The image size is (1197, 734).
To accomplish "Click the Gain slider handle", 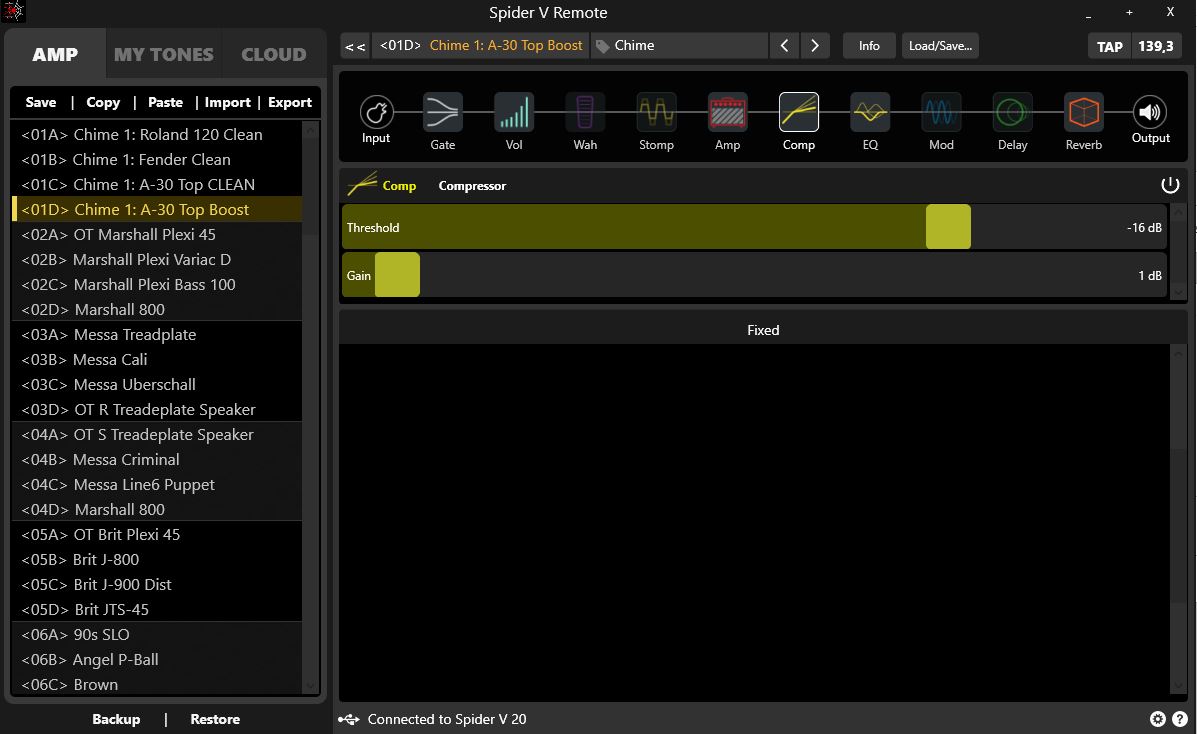I will point(397,274).
